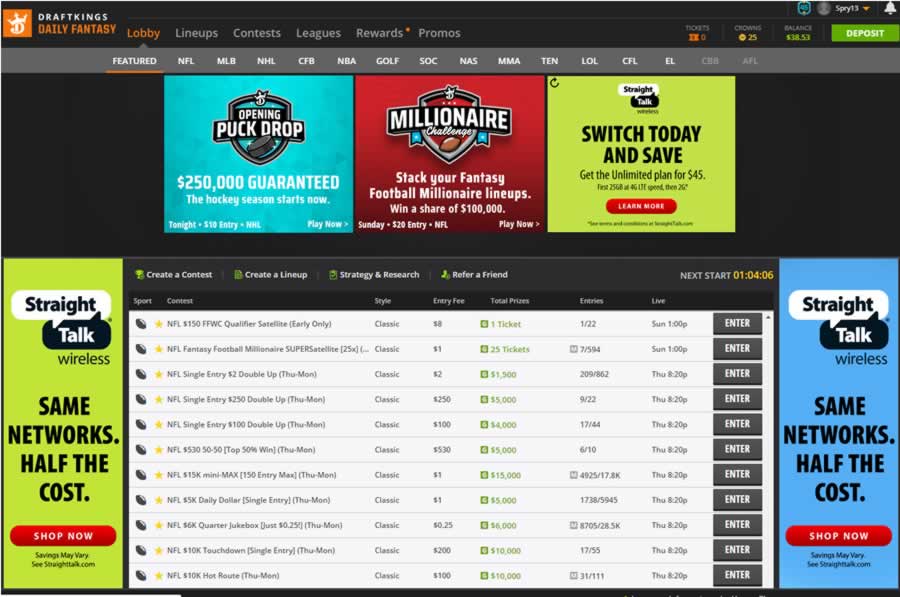Click multi-entry icon on $15K mini-MAX row
The image size is (900, 597).
573,475
